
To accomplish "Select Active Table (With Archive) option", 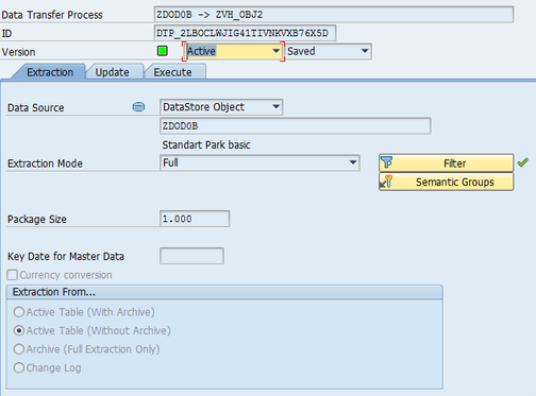I will (19, 312).
